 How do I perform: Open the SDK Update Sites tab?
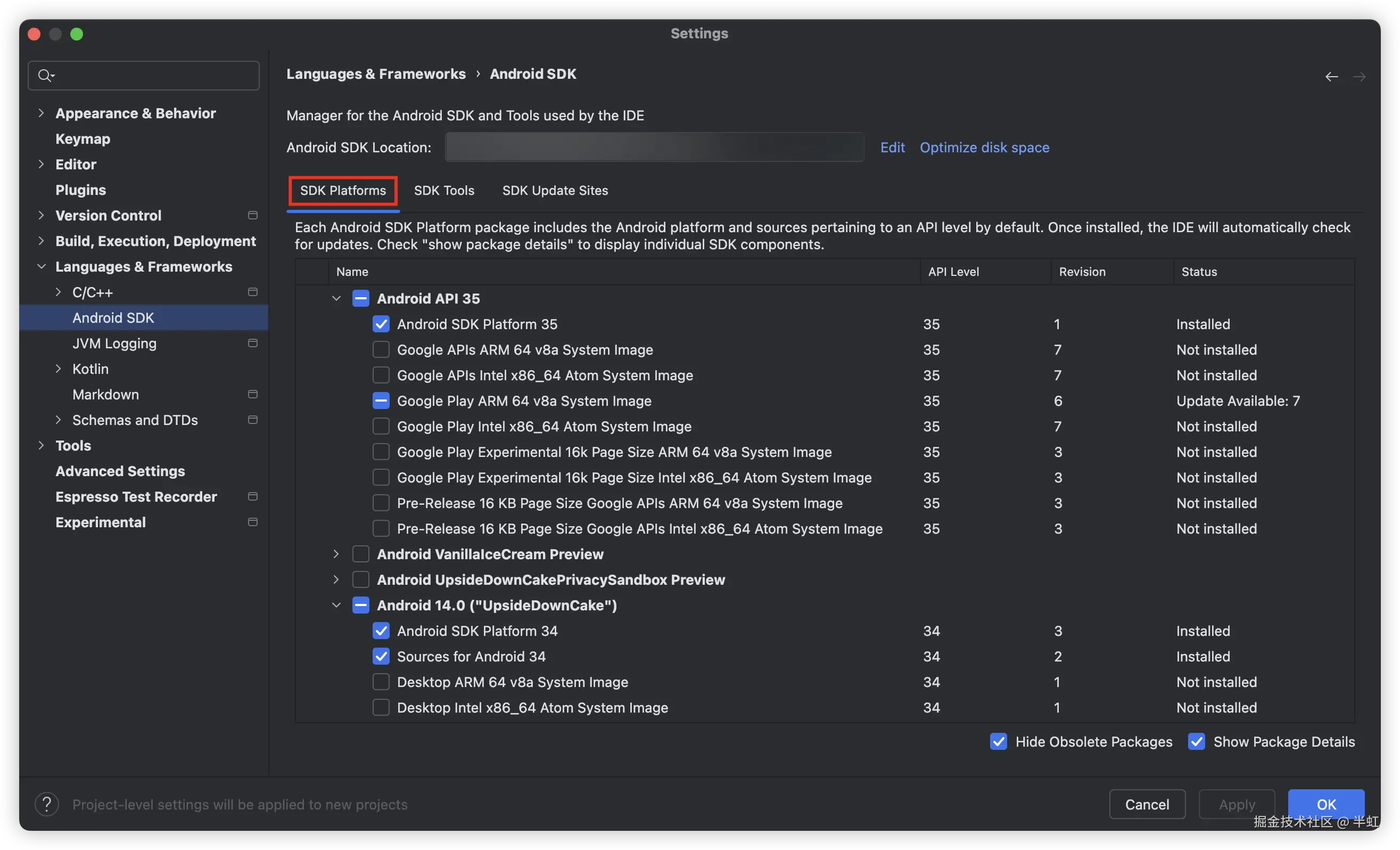[x=555, y=191]
